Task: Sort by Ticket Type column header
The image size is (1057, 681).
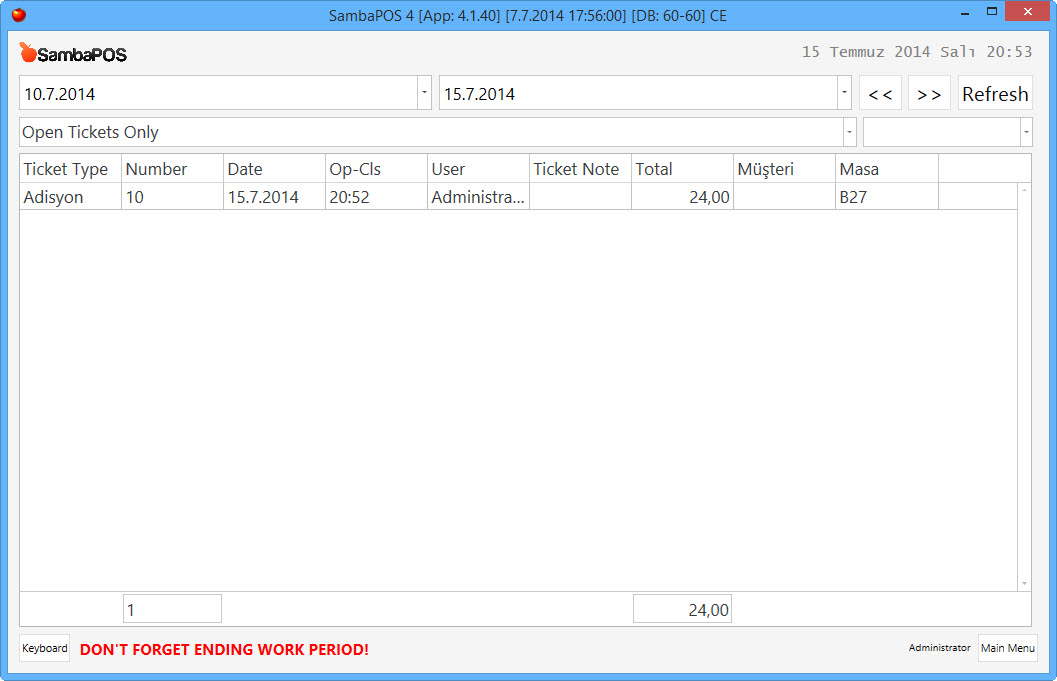Action: [x=66, y=169]
